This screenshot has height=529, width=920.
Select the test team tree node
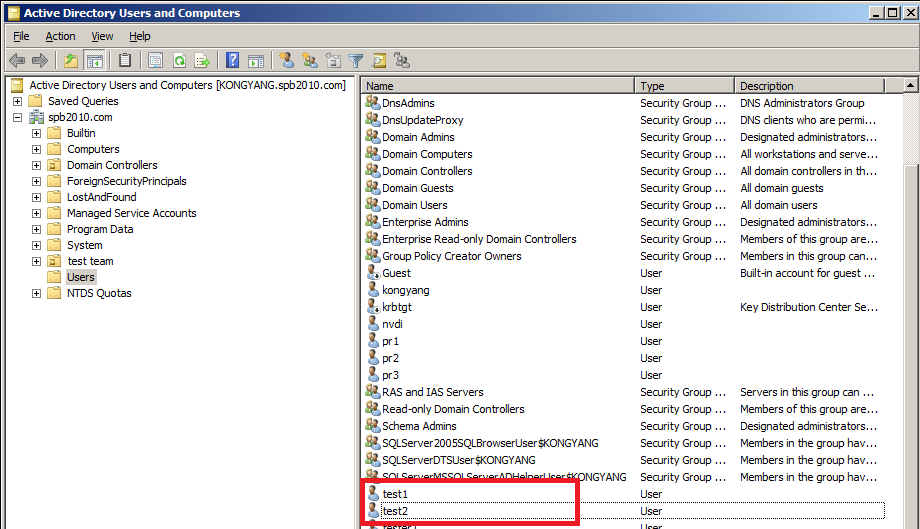coord(90,261)
